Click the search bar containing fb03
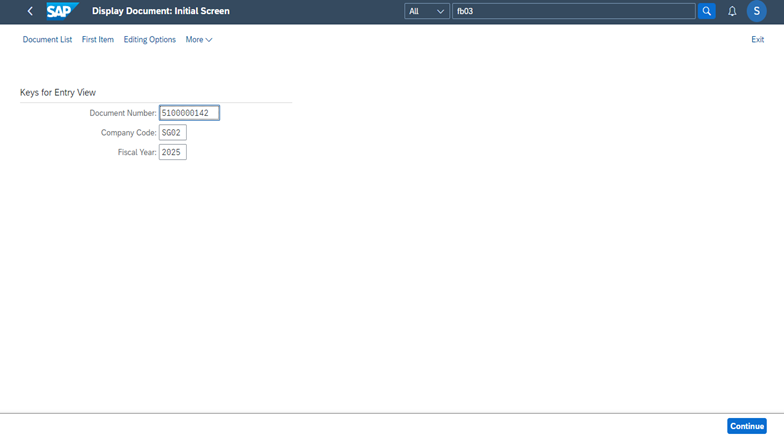Screen dimensions: 784x437 (573, 11)
